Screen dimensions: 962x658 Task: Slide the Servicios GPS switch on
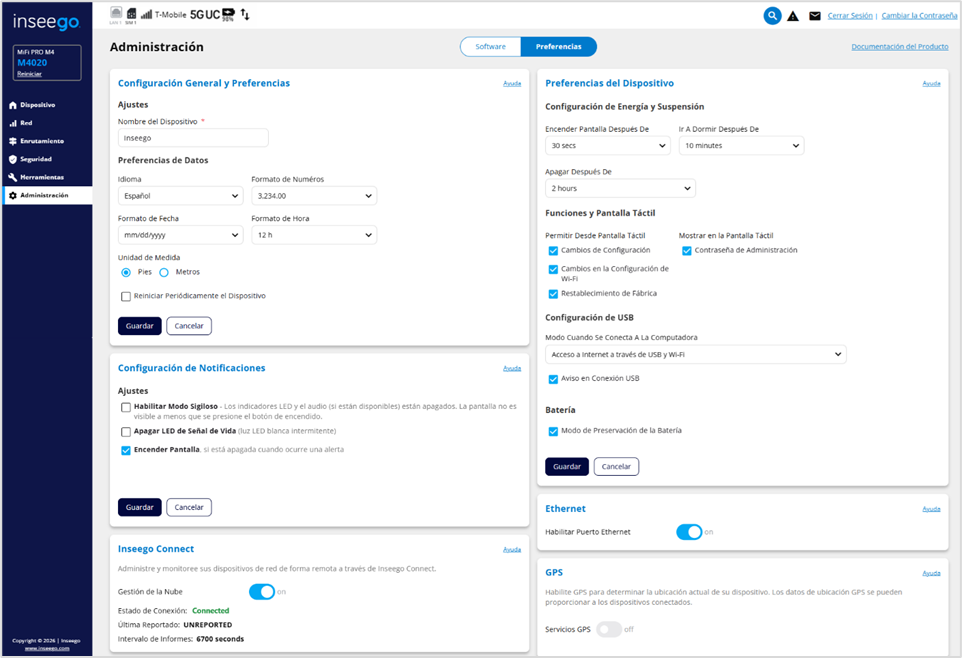click(x=608, y=629)
